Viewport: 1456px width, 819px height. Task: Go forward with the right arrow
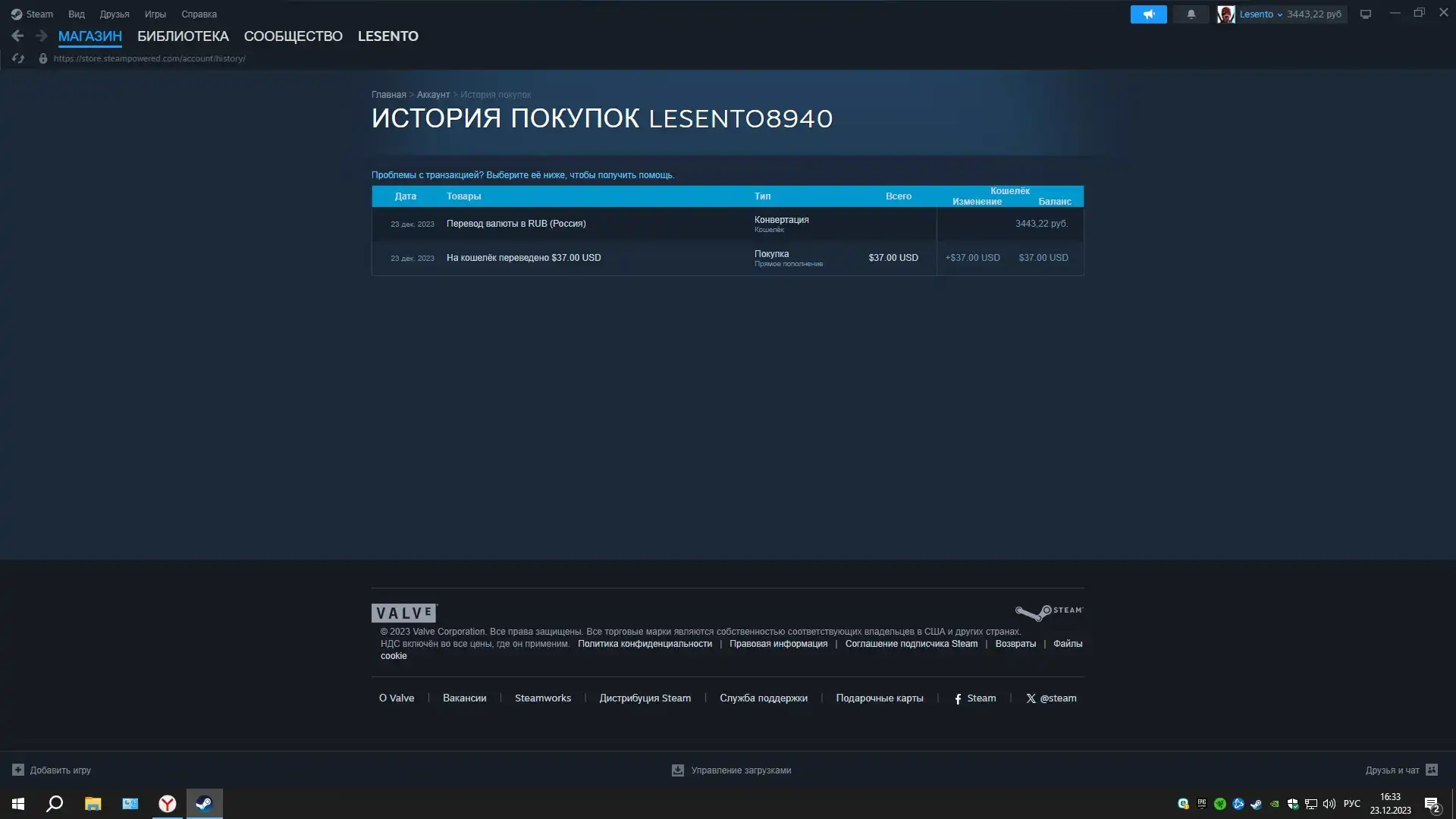point(42,36)
